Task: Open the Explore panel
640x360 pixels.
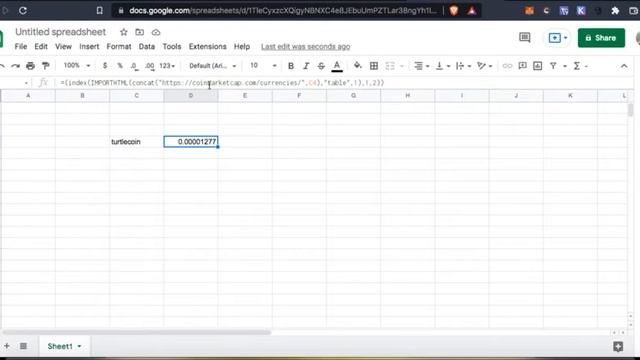Action: 618,347
